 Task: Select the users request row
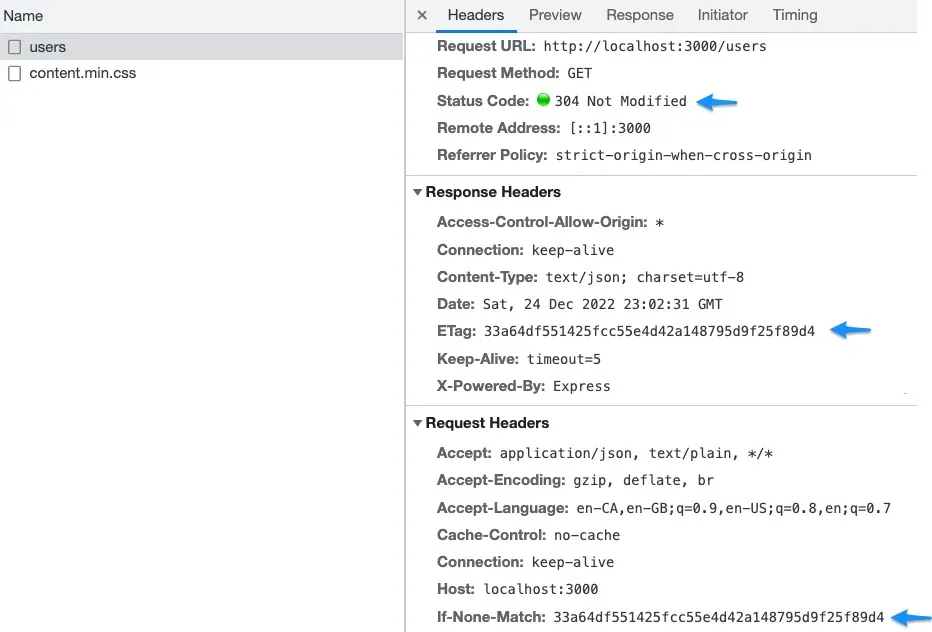pyautogui.click(x=48, y=47)
